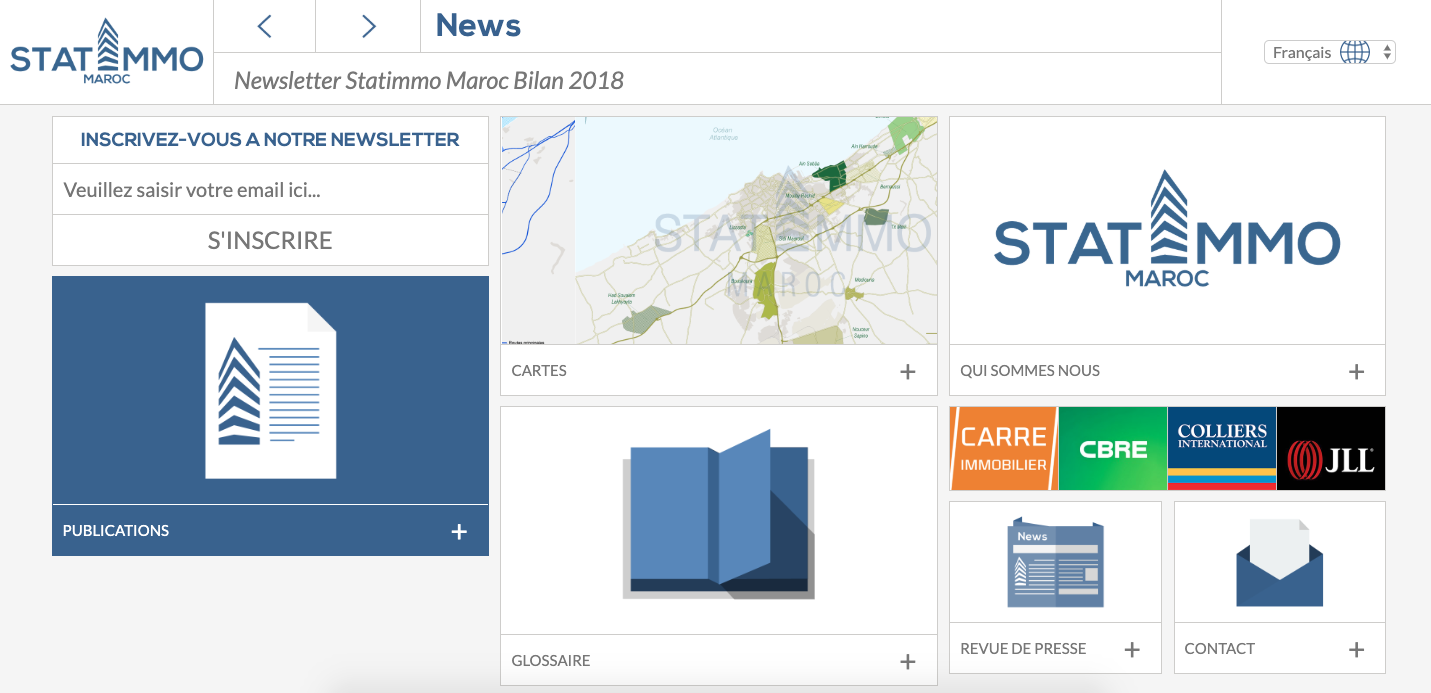Open the PUBLICATIONS label link
The height and width of the screenshot is (693, 1431).
coord(116,531)
